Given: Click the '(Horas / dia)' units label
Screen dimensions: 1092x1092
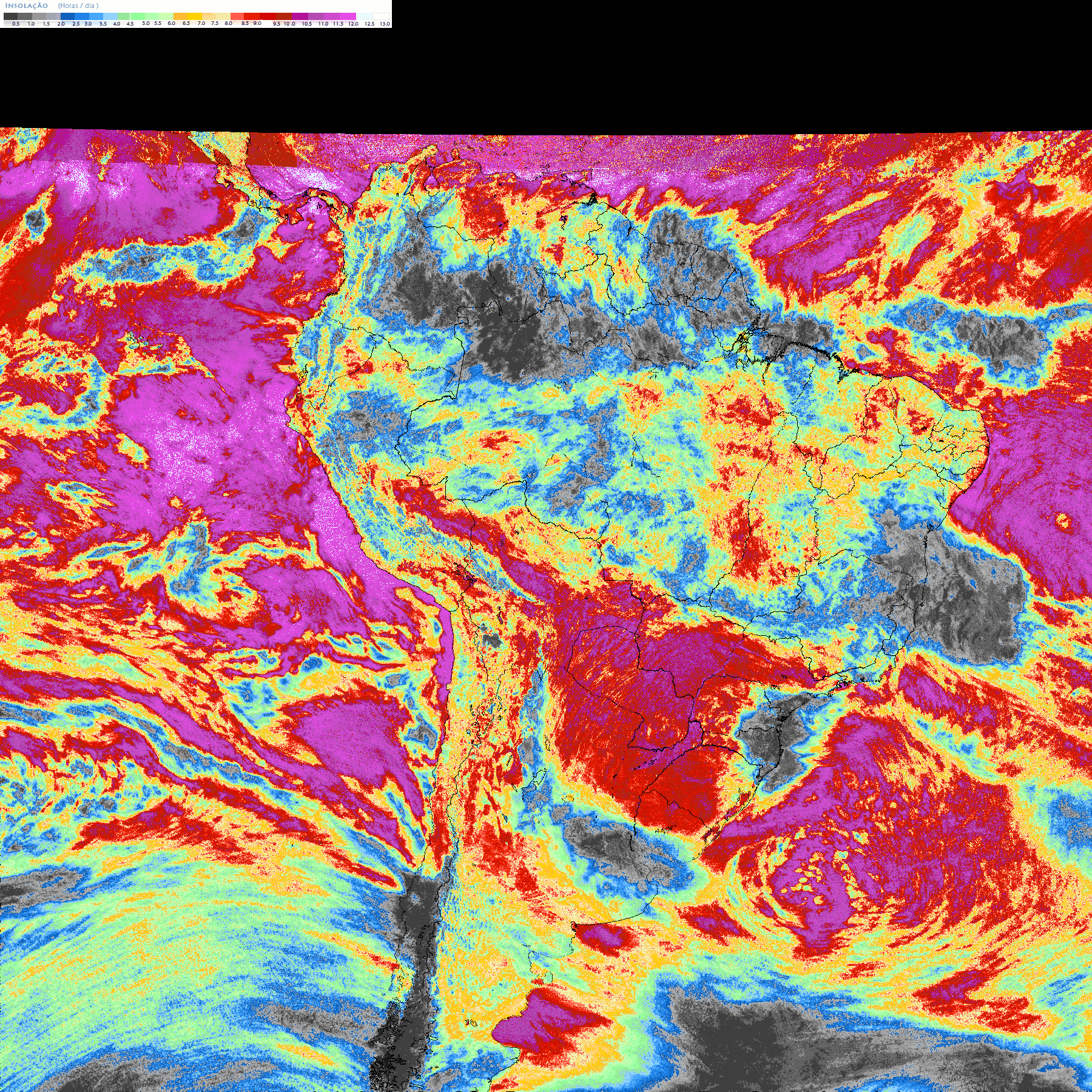Looking at the screenshot, I should 78,5.
